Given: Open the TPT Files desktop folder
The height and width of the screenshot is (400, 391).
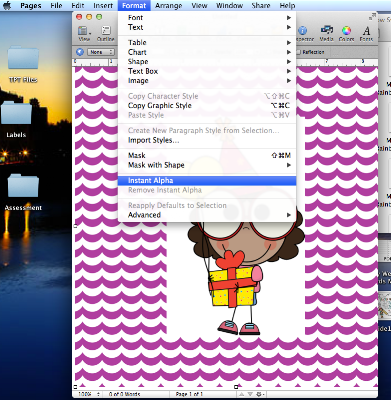Looking at the screenshot, I should click(23, 64).
